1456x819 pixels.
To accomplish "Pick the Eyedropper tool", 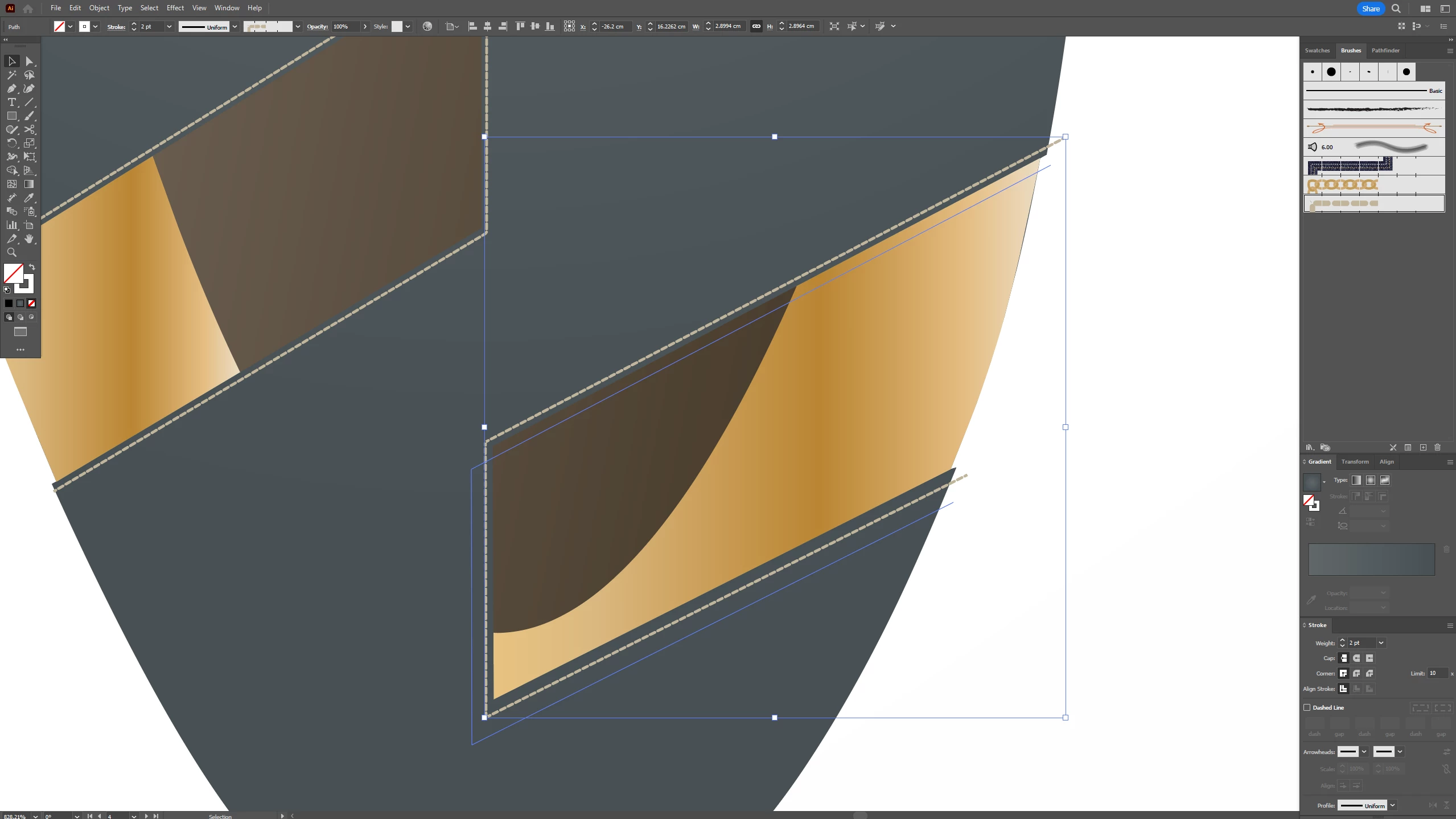I will click(29, 198).
